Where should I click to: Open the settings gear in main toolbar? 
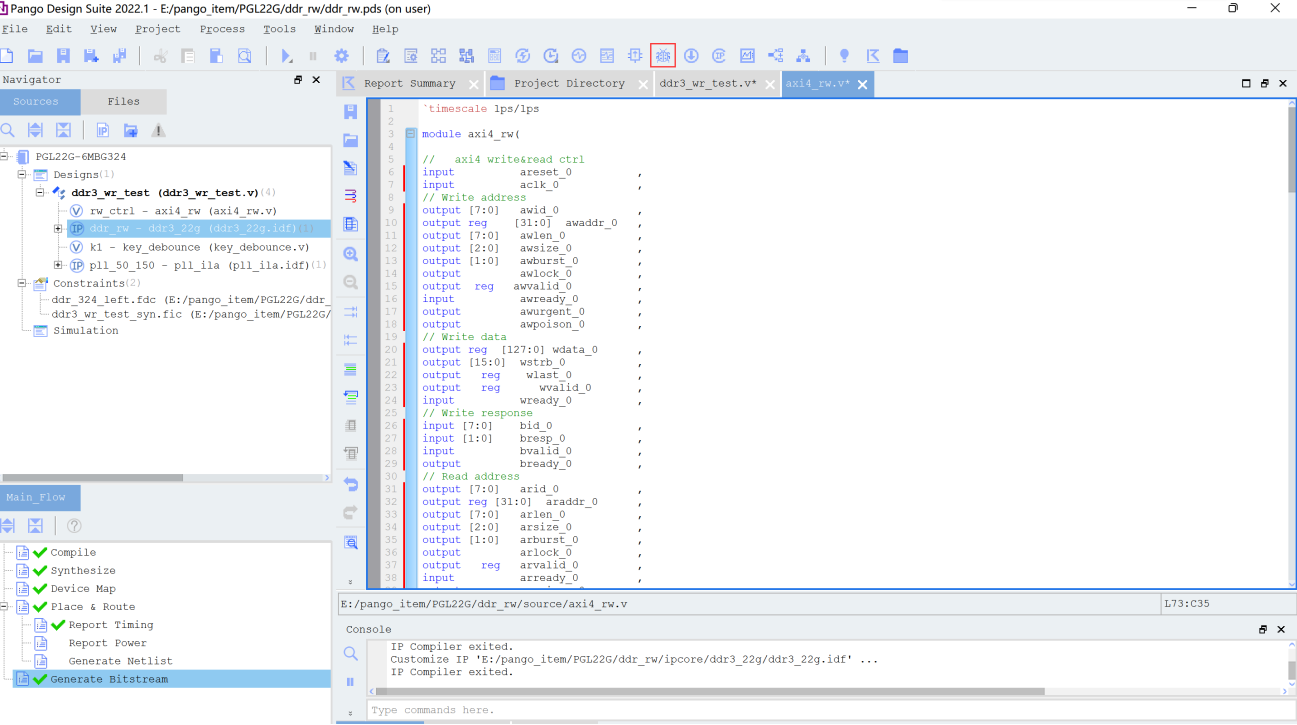click(x=341, y=56)
